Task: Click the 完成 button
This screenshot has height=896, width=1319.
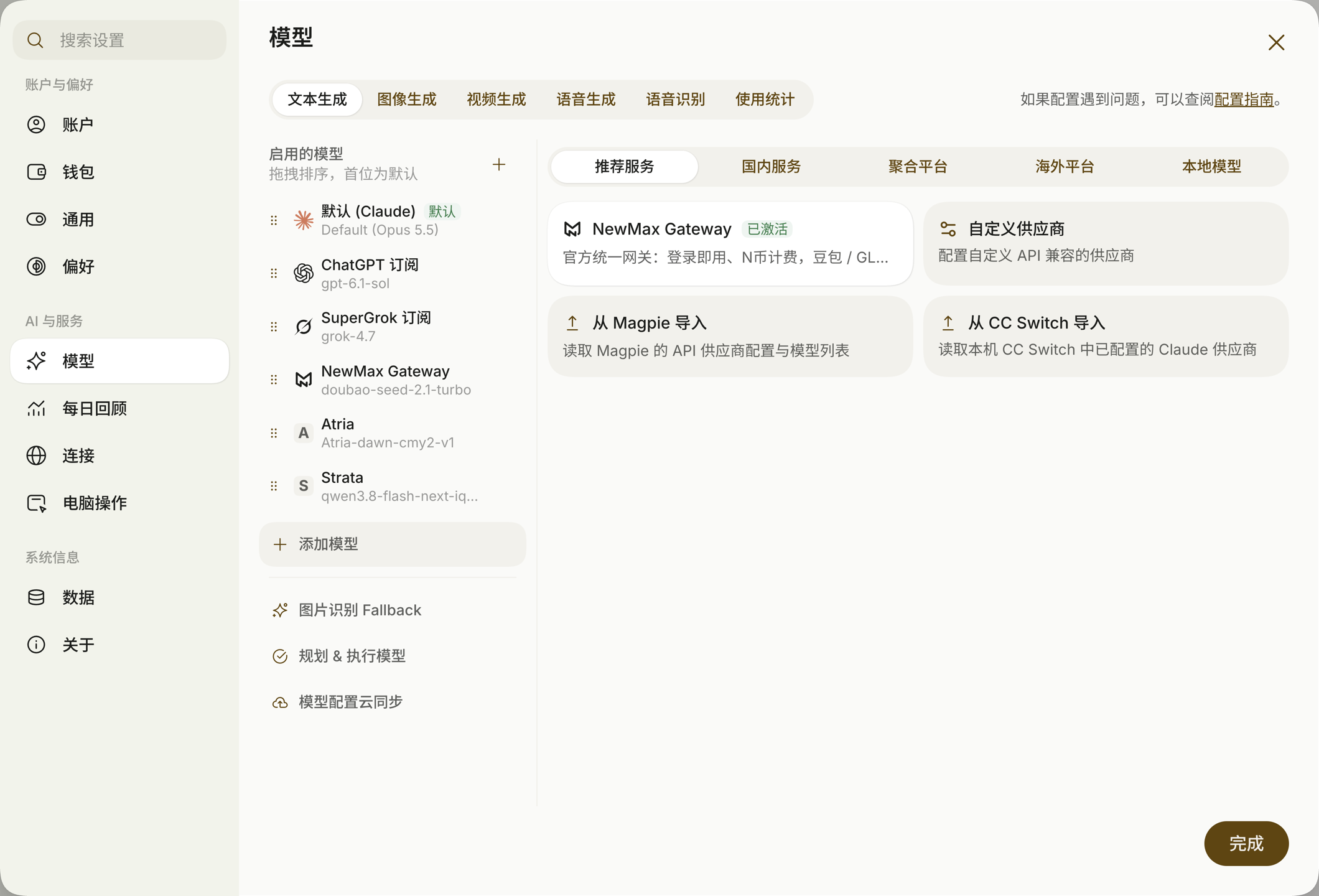Action: (x=1246, y=844)
